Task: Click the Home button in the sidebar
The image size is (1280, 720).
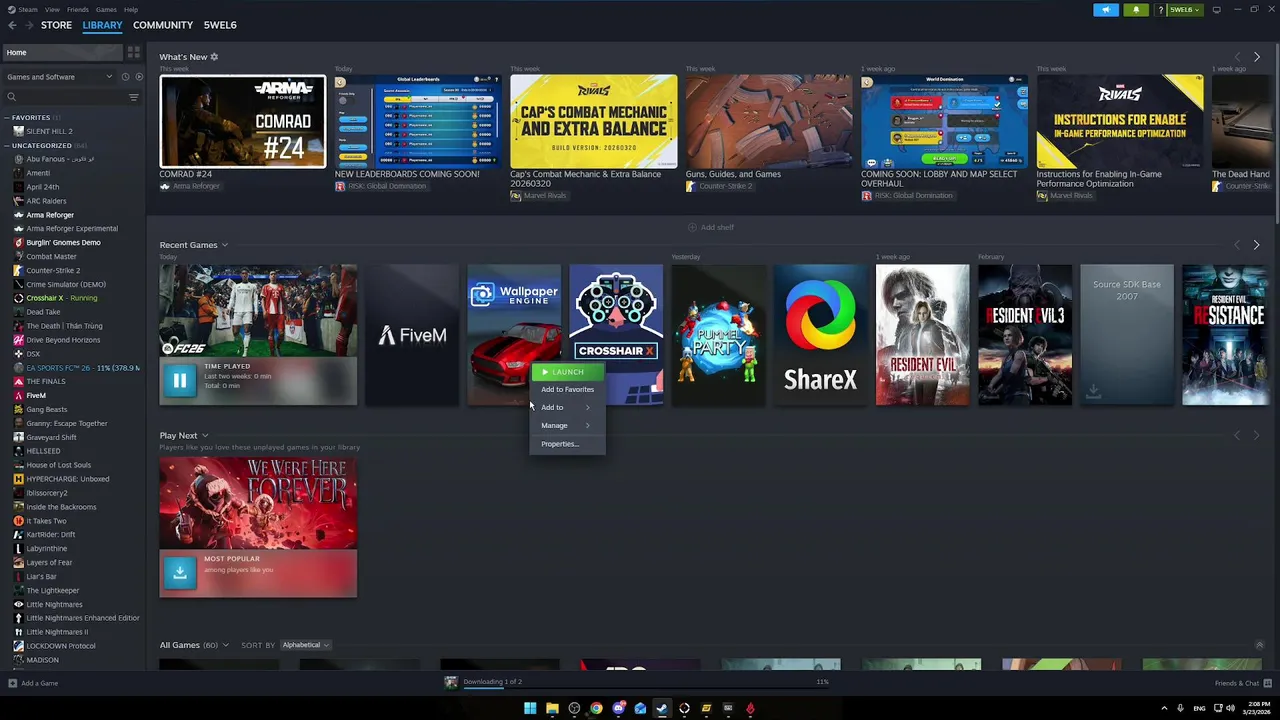Action: pyautogui.click(x=62, y=52)
